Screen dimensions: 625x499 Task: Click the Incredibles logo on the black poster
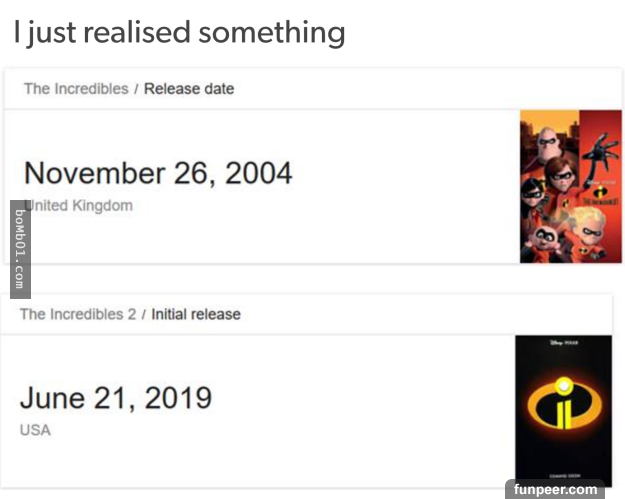point(563,406)
